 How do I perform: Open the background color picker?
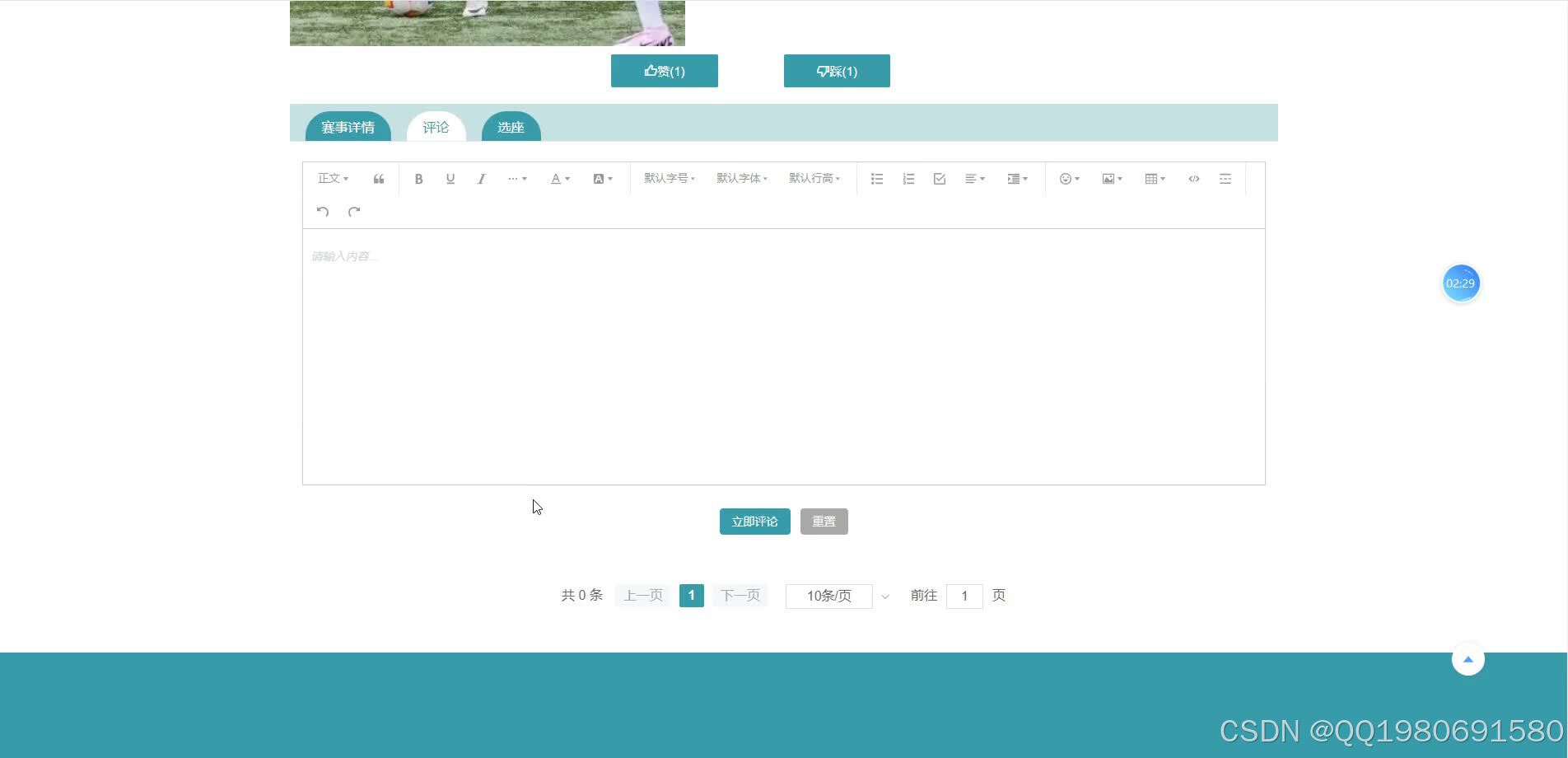603,179
